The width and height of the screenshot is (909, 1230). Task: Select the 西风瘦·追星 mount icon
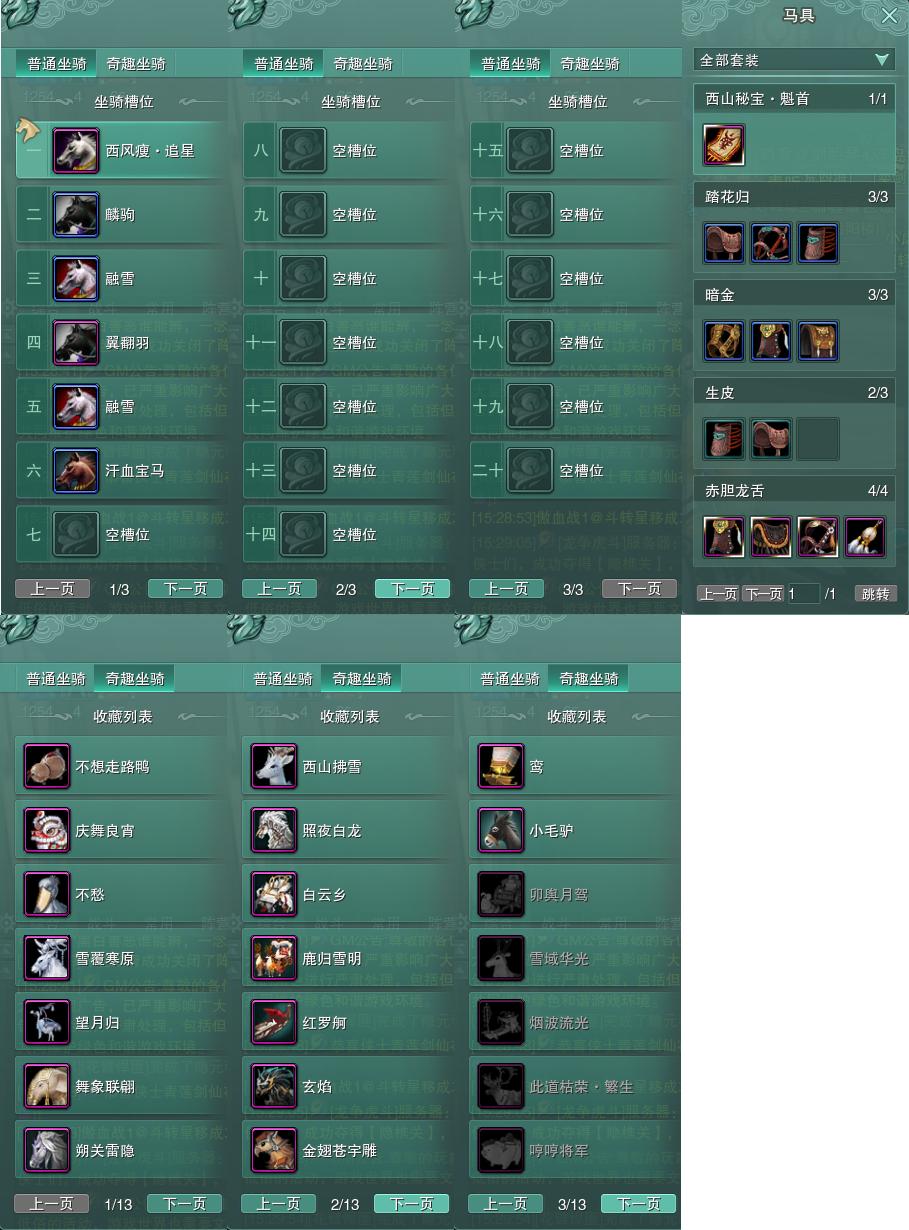pyautogui.click(x=76, y=151)
